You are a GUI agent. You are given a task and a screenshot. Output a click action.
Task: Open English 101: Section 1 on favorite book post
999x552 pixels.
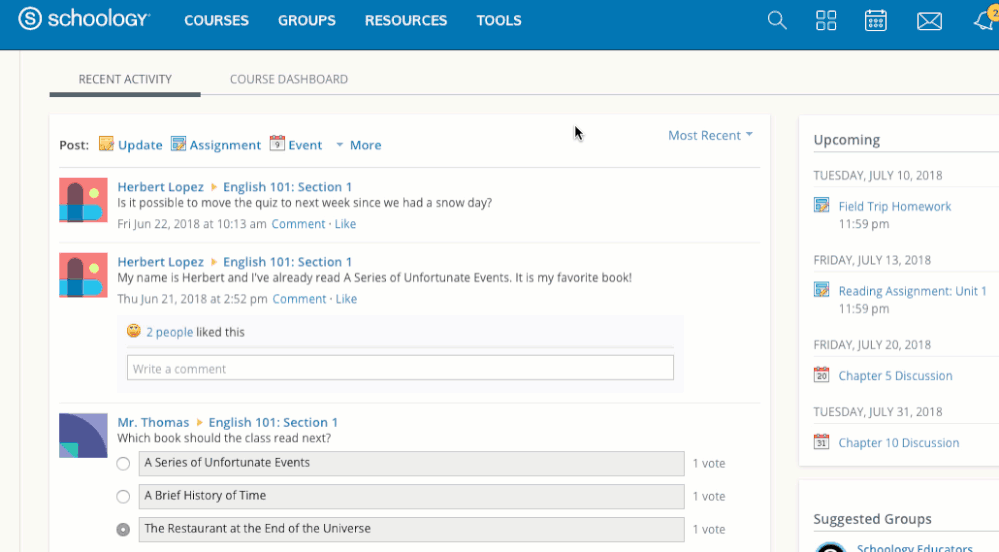[287, 262]
